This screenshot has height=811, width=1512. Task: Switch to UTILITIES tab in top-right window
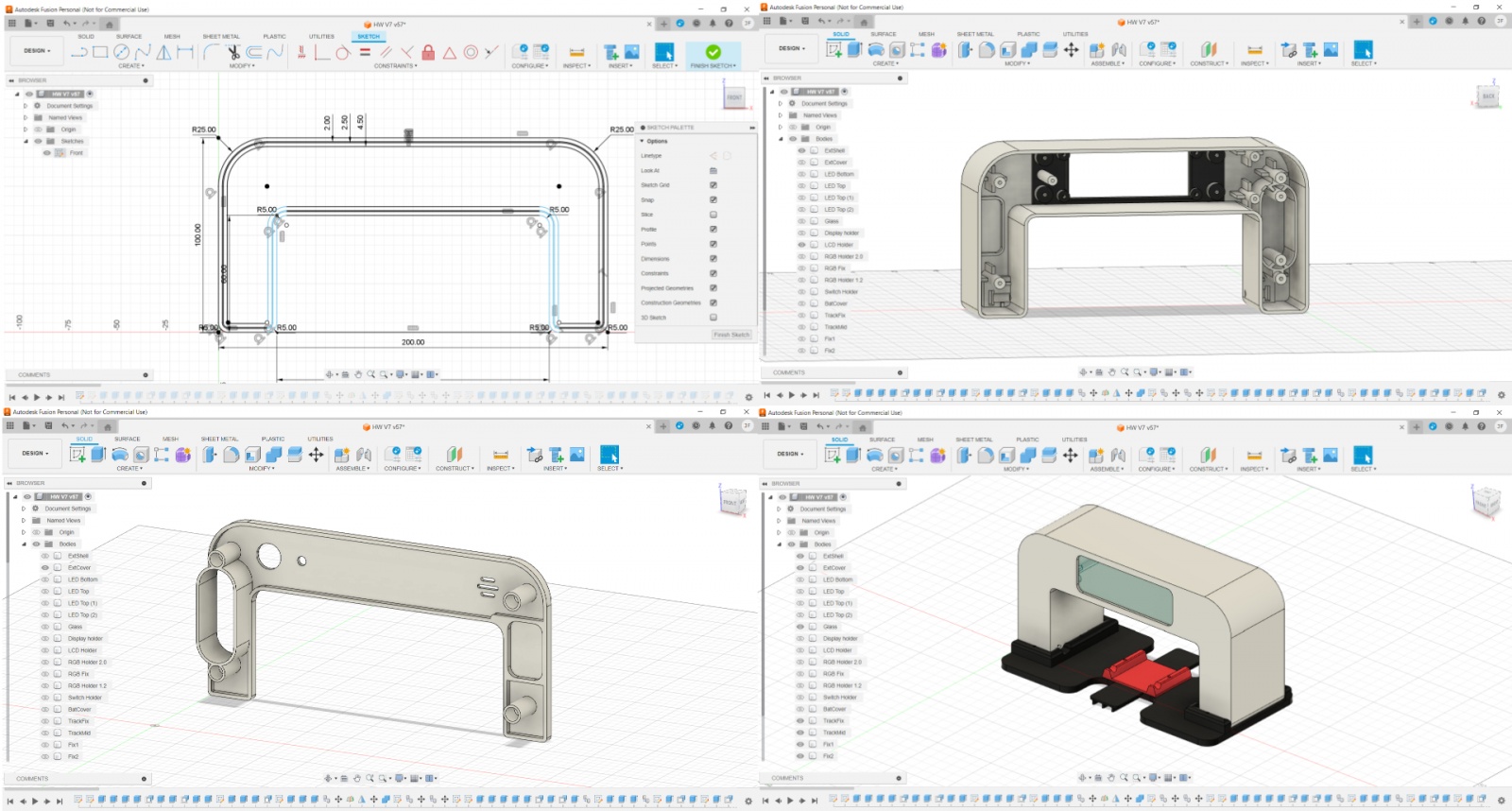click(x=1074, y=34)
